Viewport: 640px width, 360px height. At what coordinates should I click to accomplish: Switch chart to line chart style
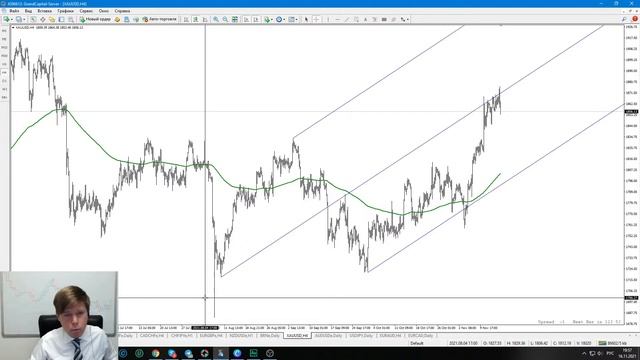[x=205, y=19]
